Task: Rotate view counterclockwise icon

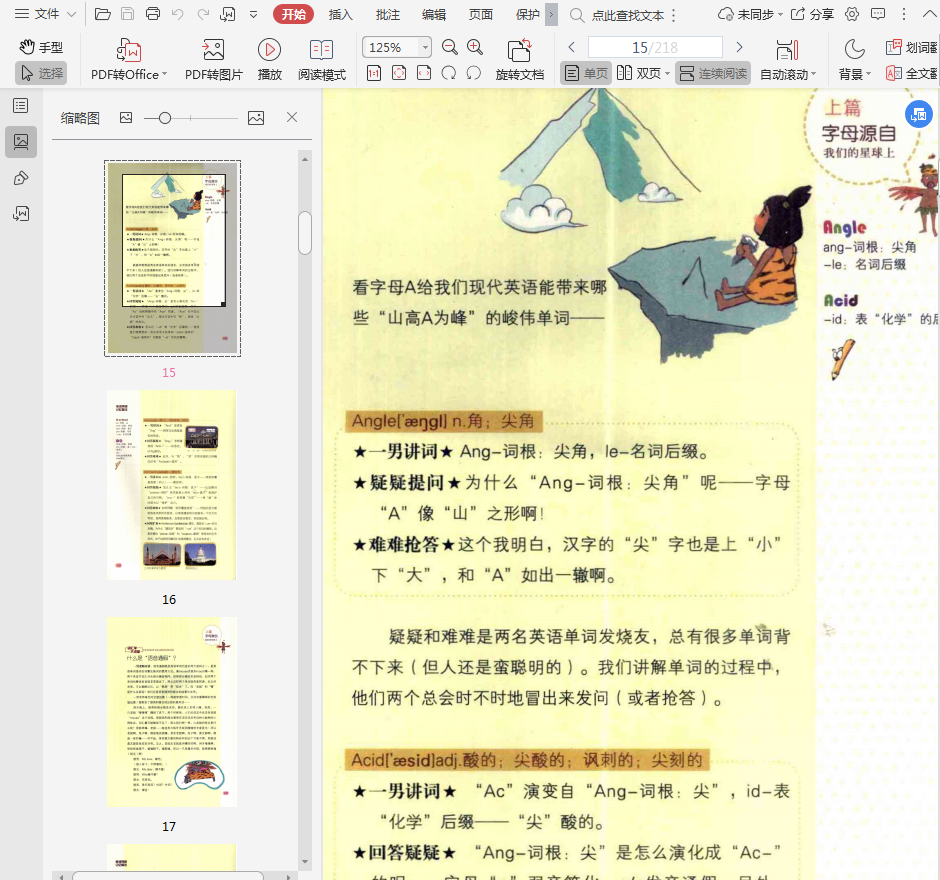Action: (474, 73)
